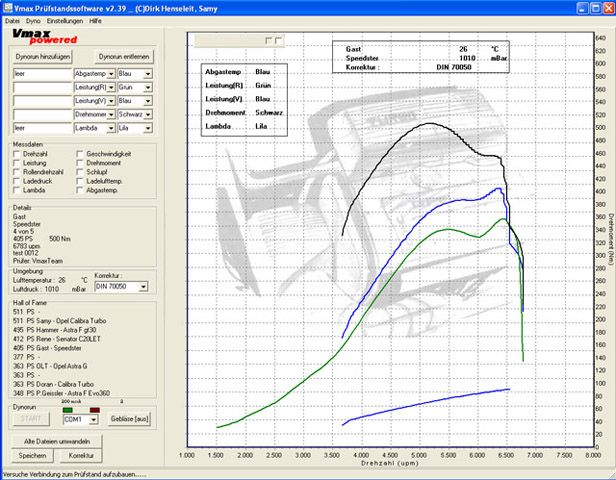Enable the Leistung checkbox
This screenshot has height=480, width=616.
click(16, 163)
